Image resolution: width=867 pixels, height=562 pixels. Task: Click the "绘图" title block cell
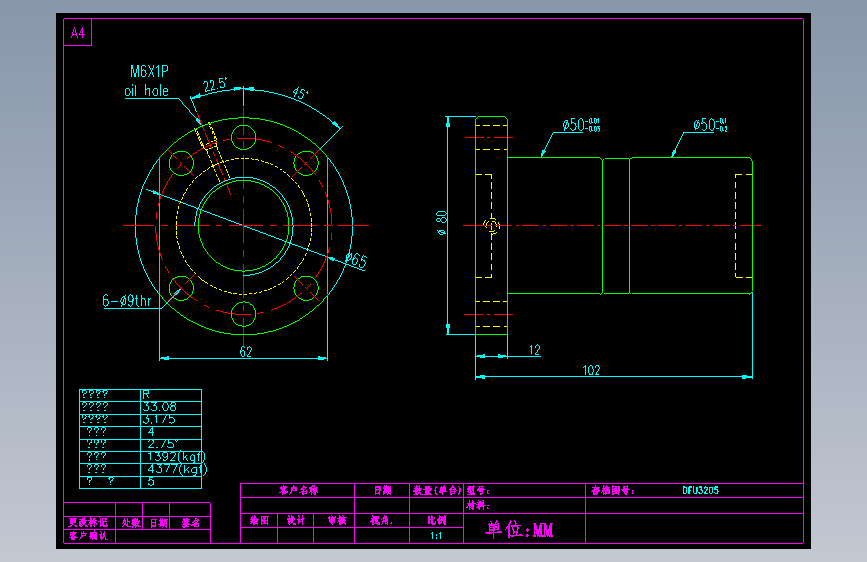pos(259,520)
